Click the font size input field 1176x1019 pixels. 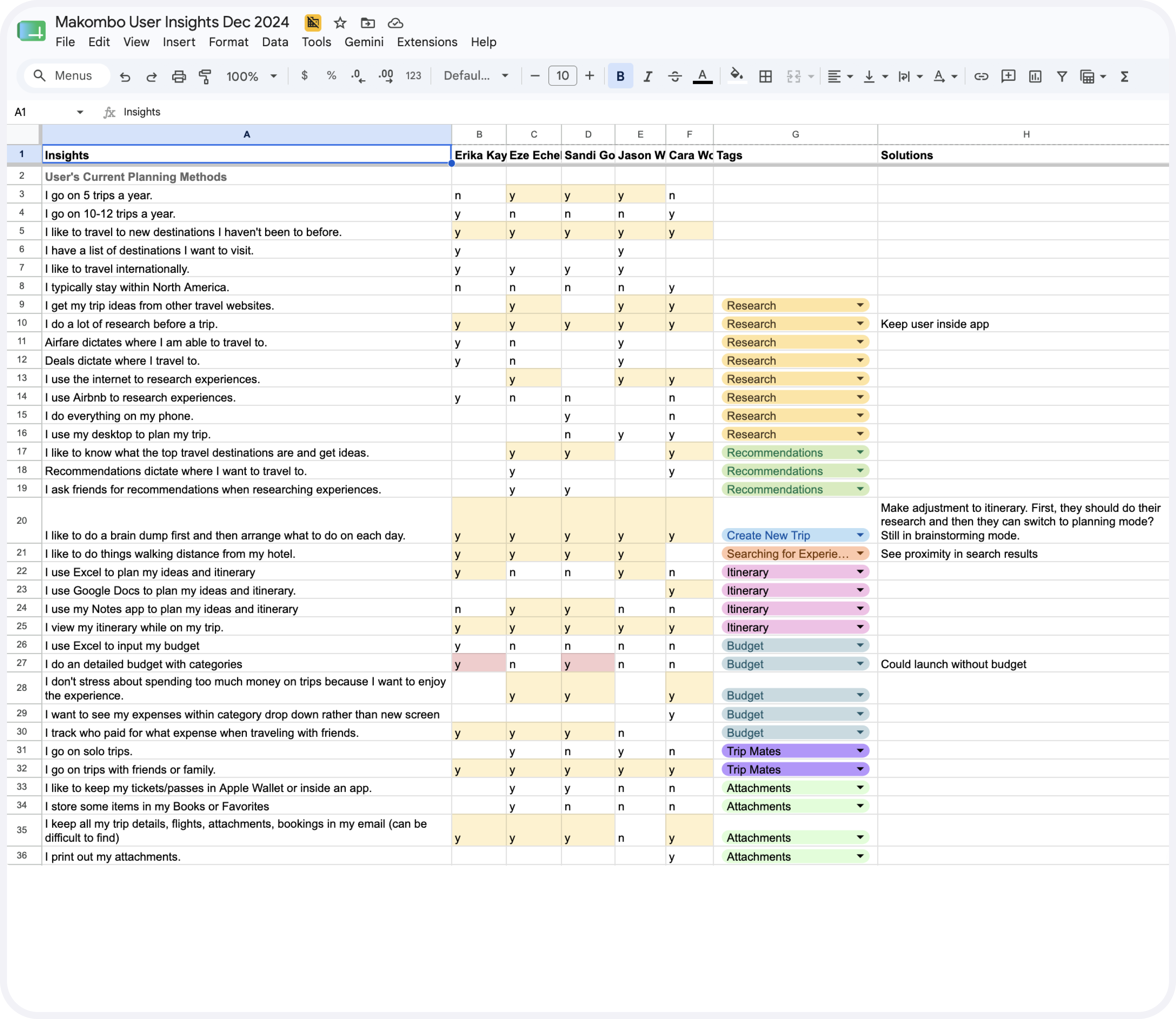[562, 76]
